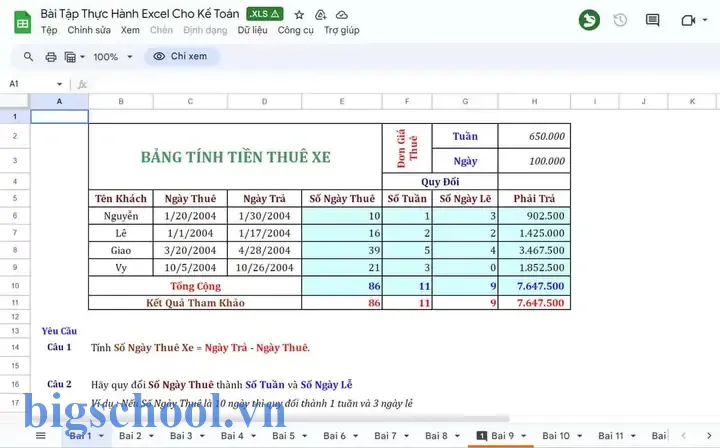The image size is (720, 448).
Task: Check cloud document status icon
Action: tap(342, 15)
